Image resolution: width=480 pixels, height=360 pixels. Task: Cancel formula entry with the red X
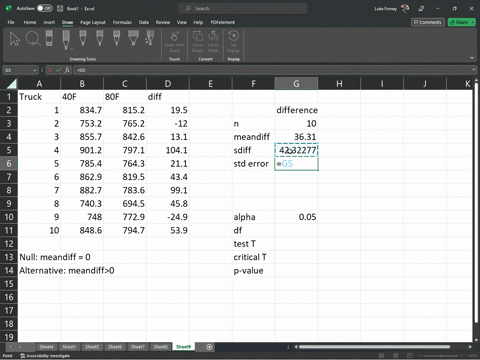pos(50,70)
